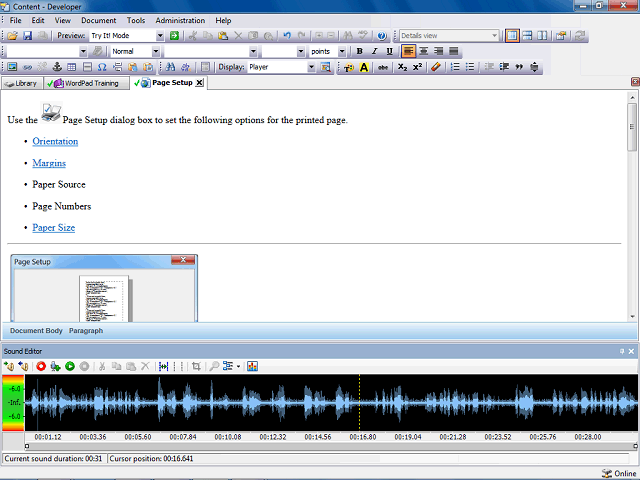Screen dimensions: 640x480
Task: Select the Paragraph breadcrumb
Action: click(x=86, y=331)
